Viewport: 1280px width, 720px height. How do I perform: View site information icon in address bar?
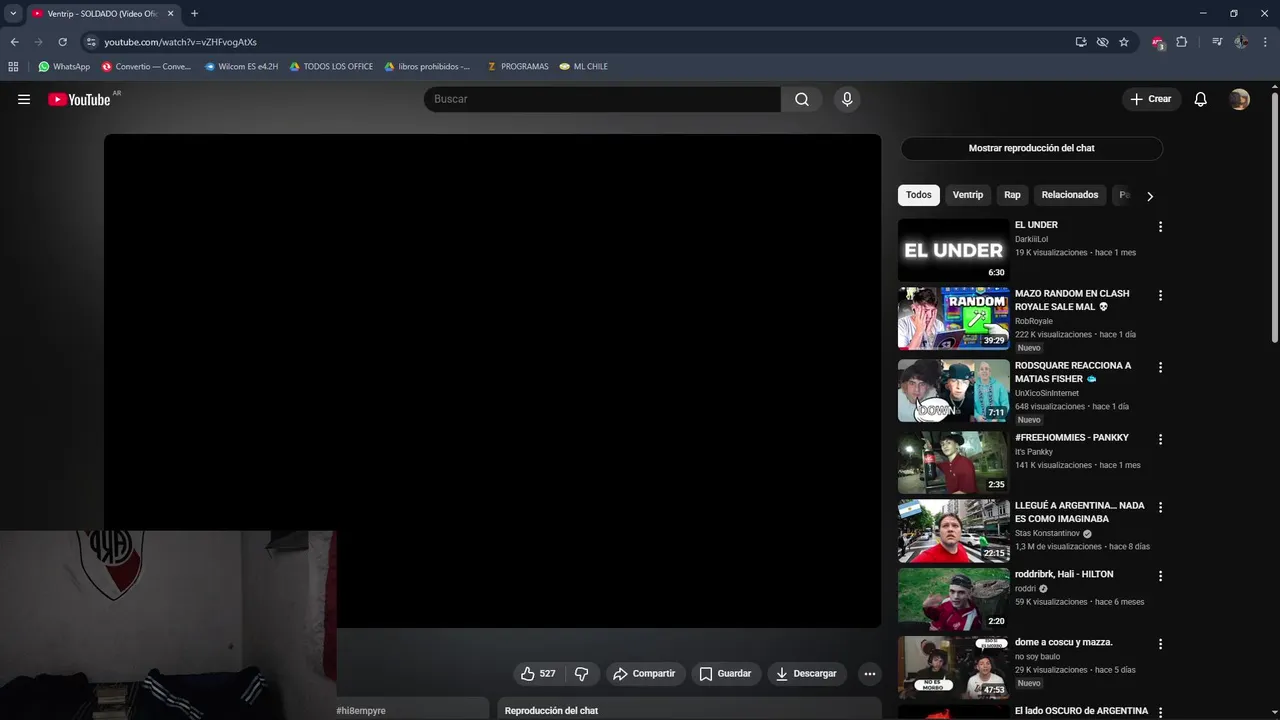[x=91, y=42]
